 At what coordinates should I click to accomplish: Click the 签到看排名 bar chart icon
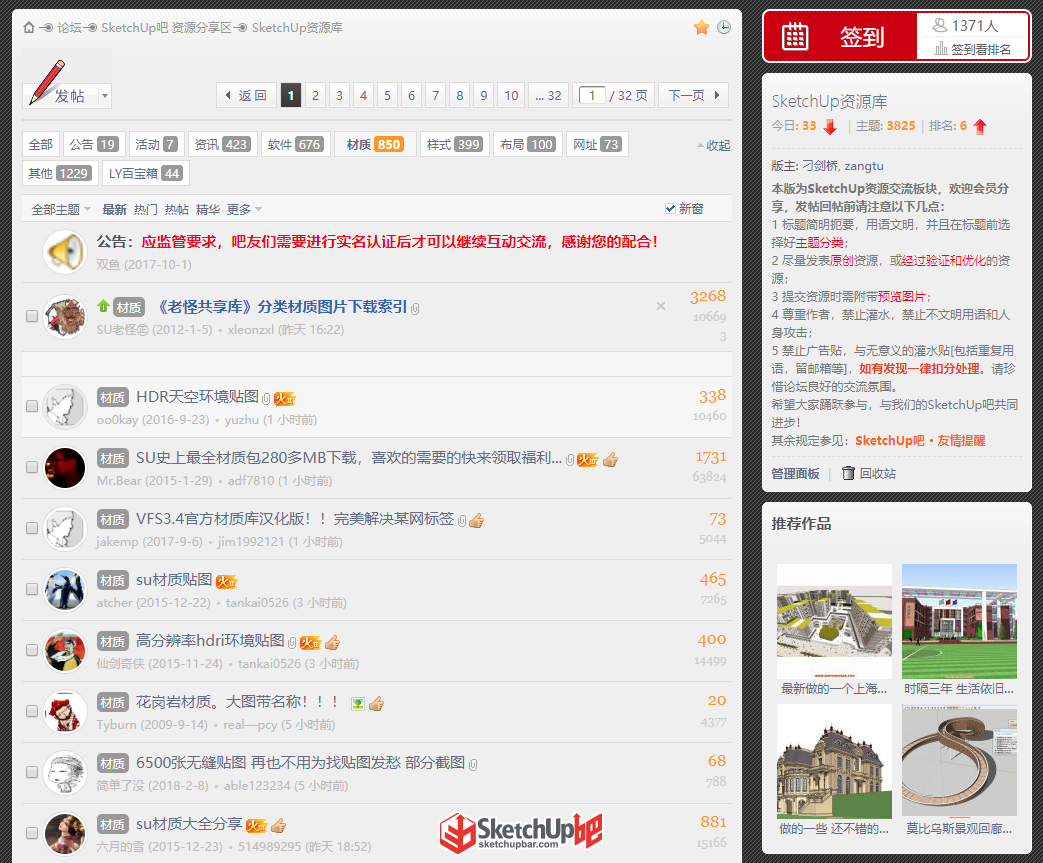941,49
